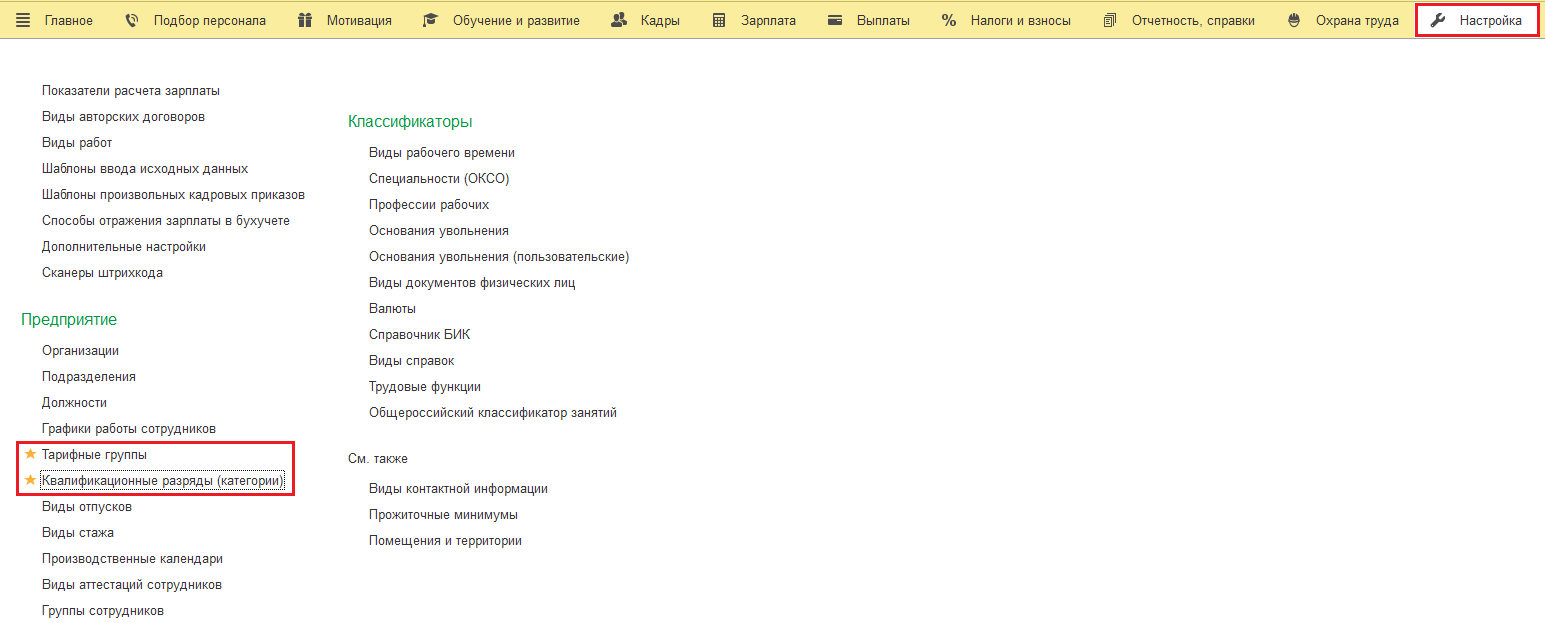Open Виды рабочего времени classifier

coord(441,152)
